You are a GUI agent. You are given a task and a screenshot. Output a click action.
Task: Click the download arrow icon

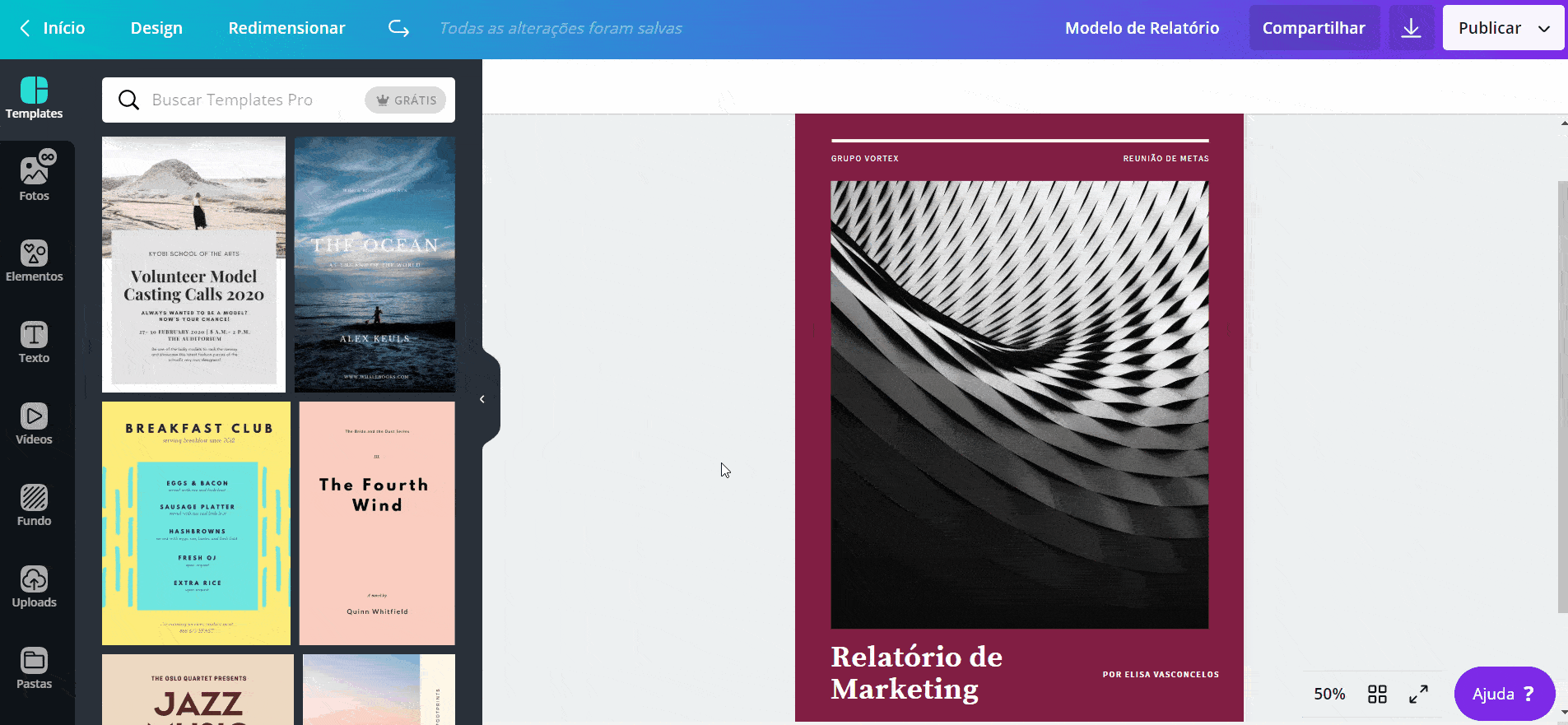(x=1411, y=28)
